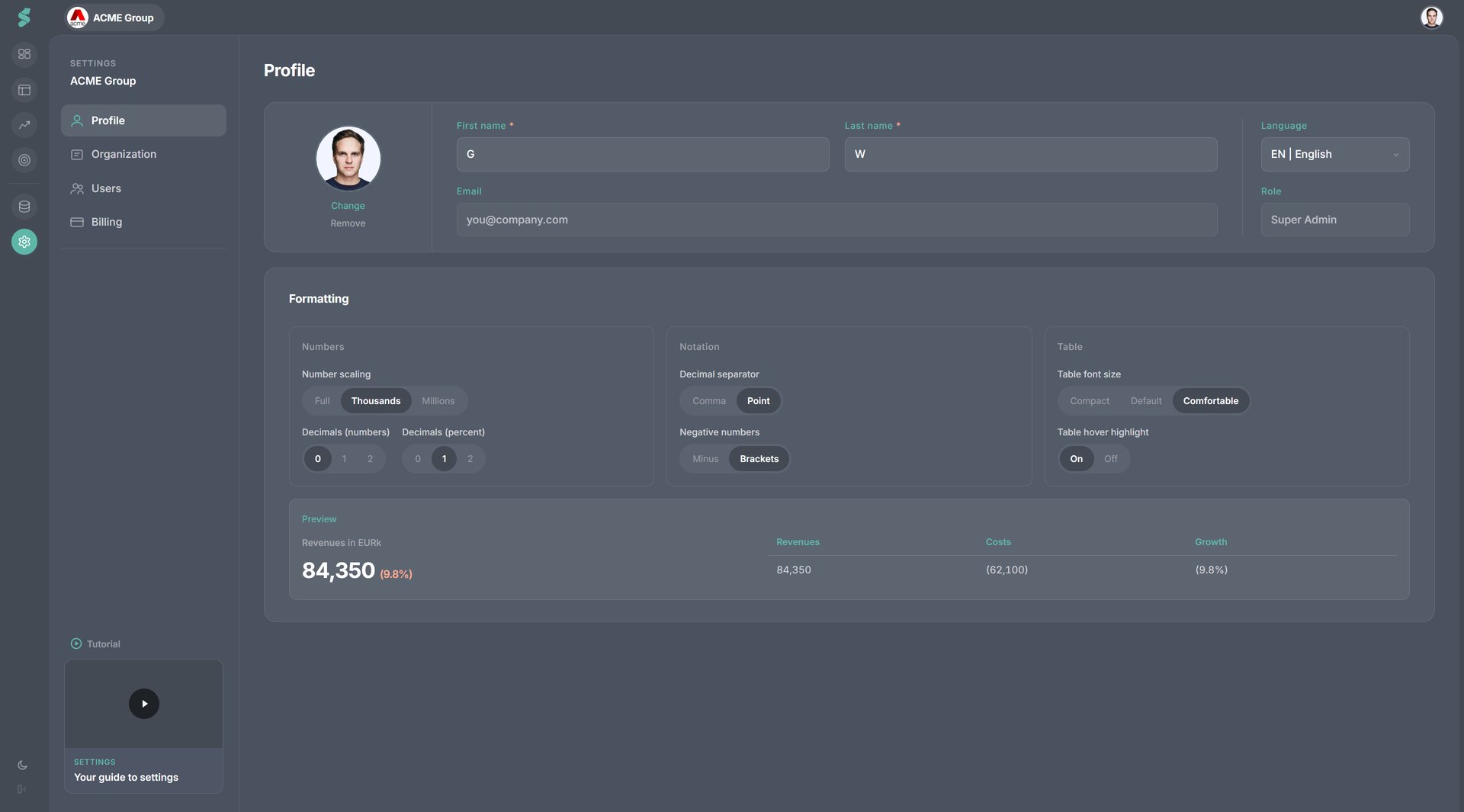This screenshot has width=1464, height=812.
Task: Click the Users icon in settings menu
Action: click(x=77, y=188)
